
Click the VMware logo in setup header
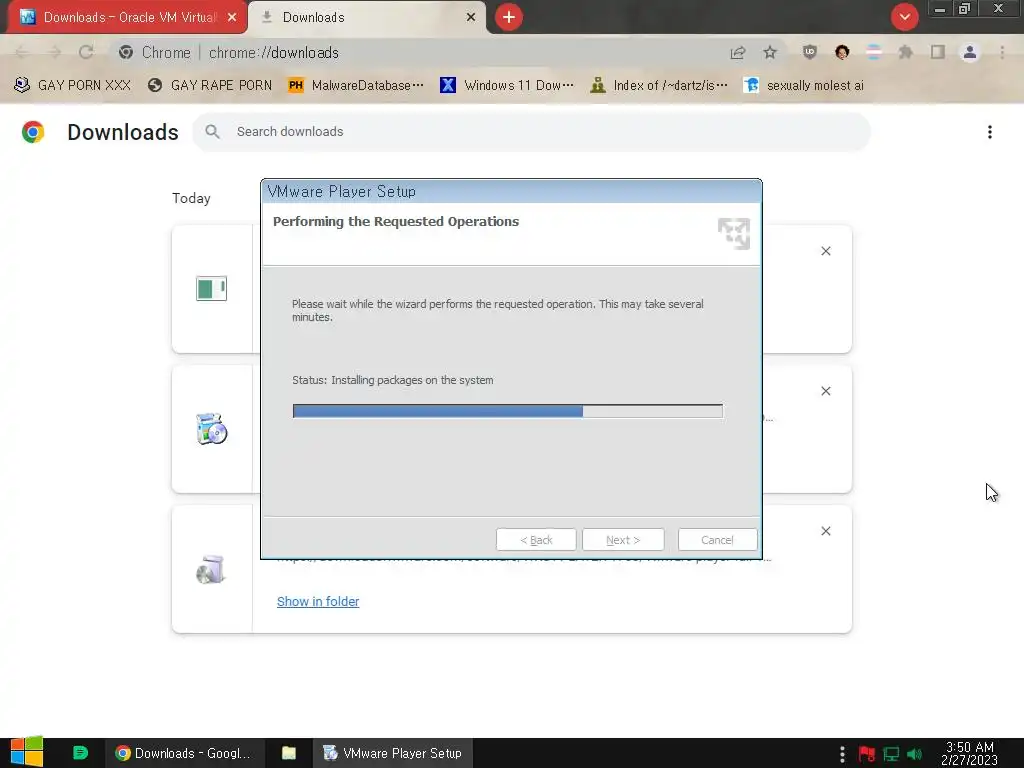pos(734,234)
